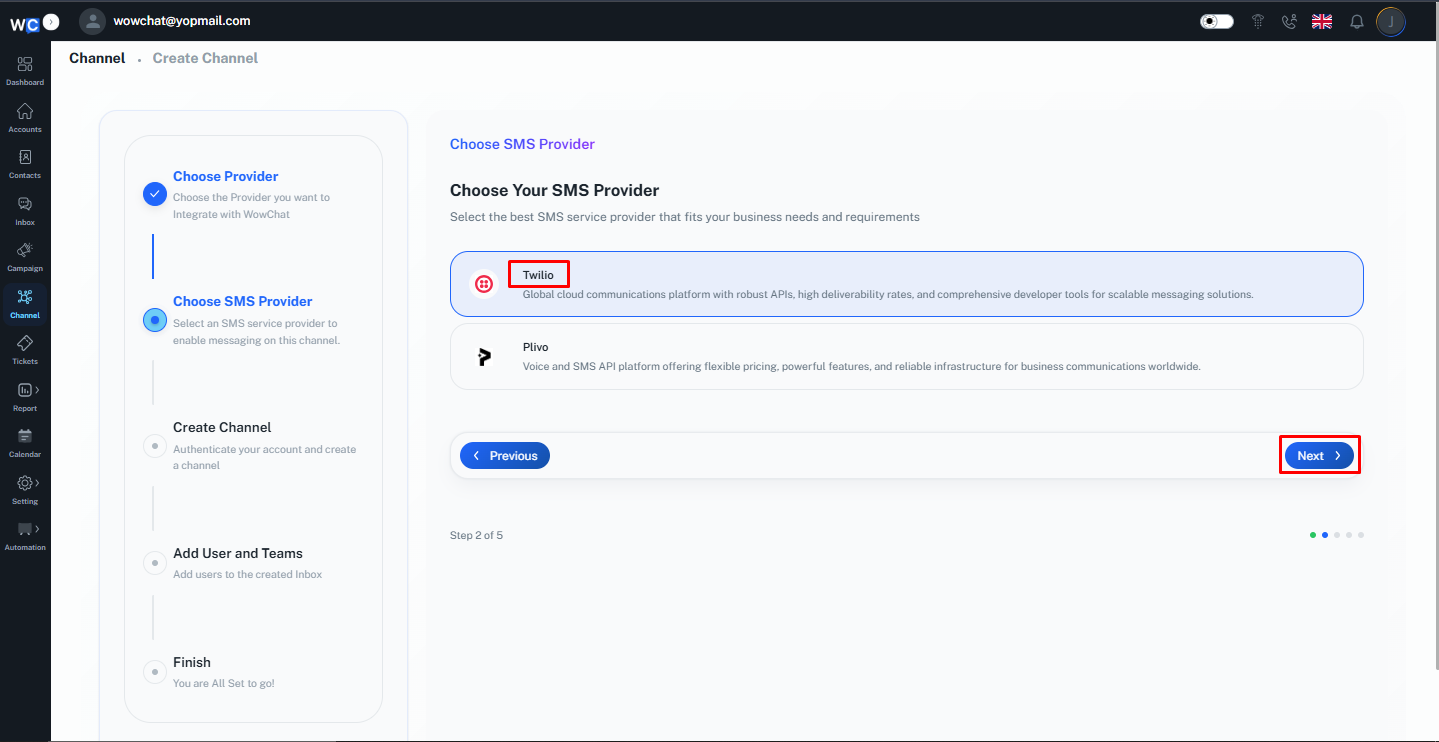1439x742 pixels.
Task: Toggle the dark mode switch in header
Action: pyautogui.click(x=1216, y=21)
